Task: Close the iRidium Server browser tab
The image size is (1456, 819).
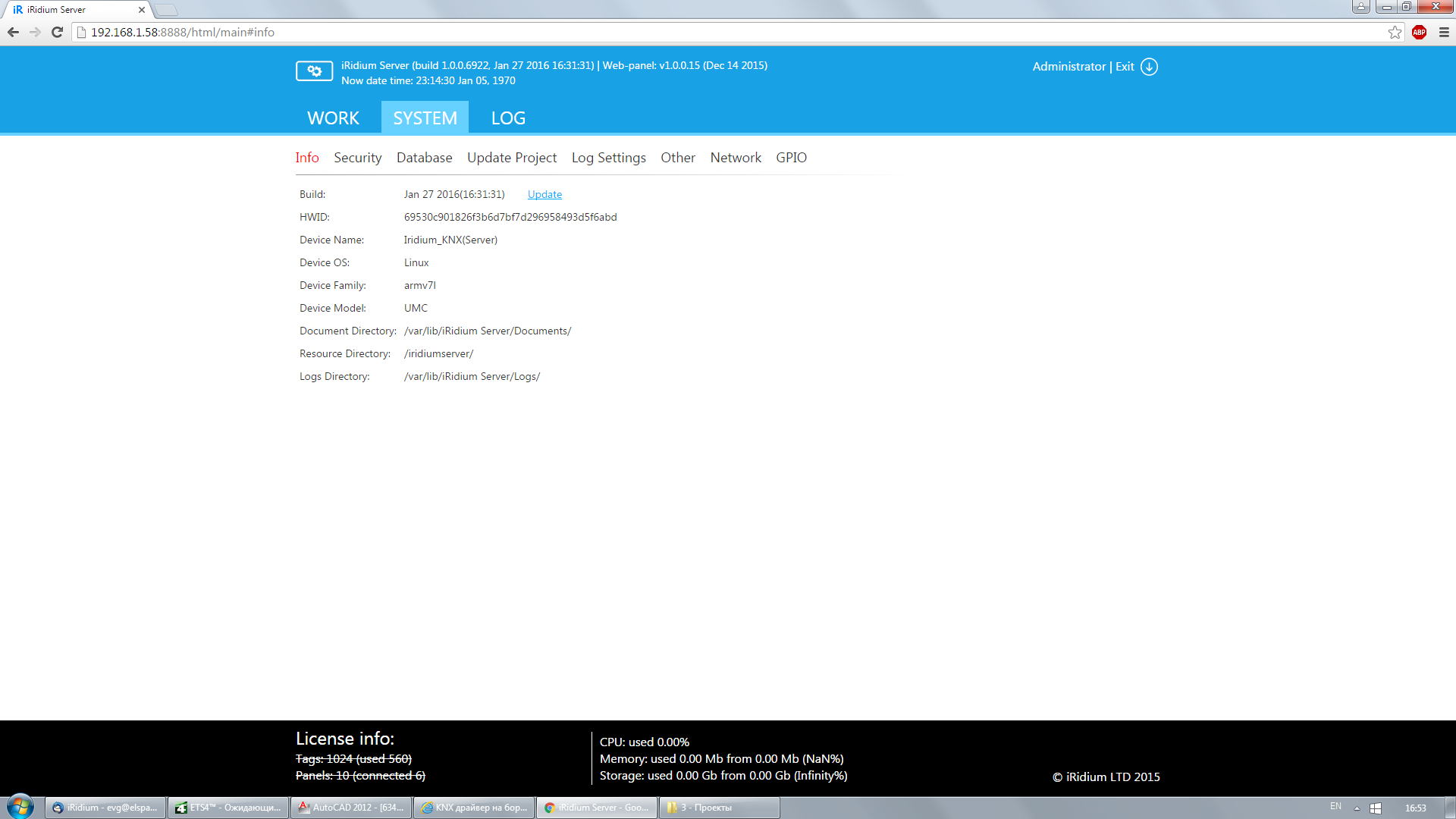Action: click(x=141, y=10)
